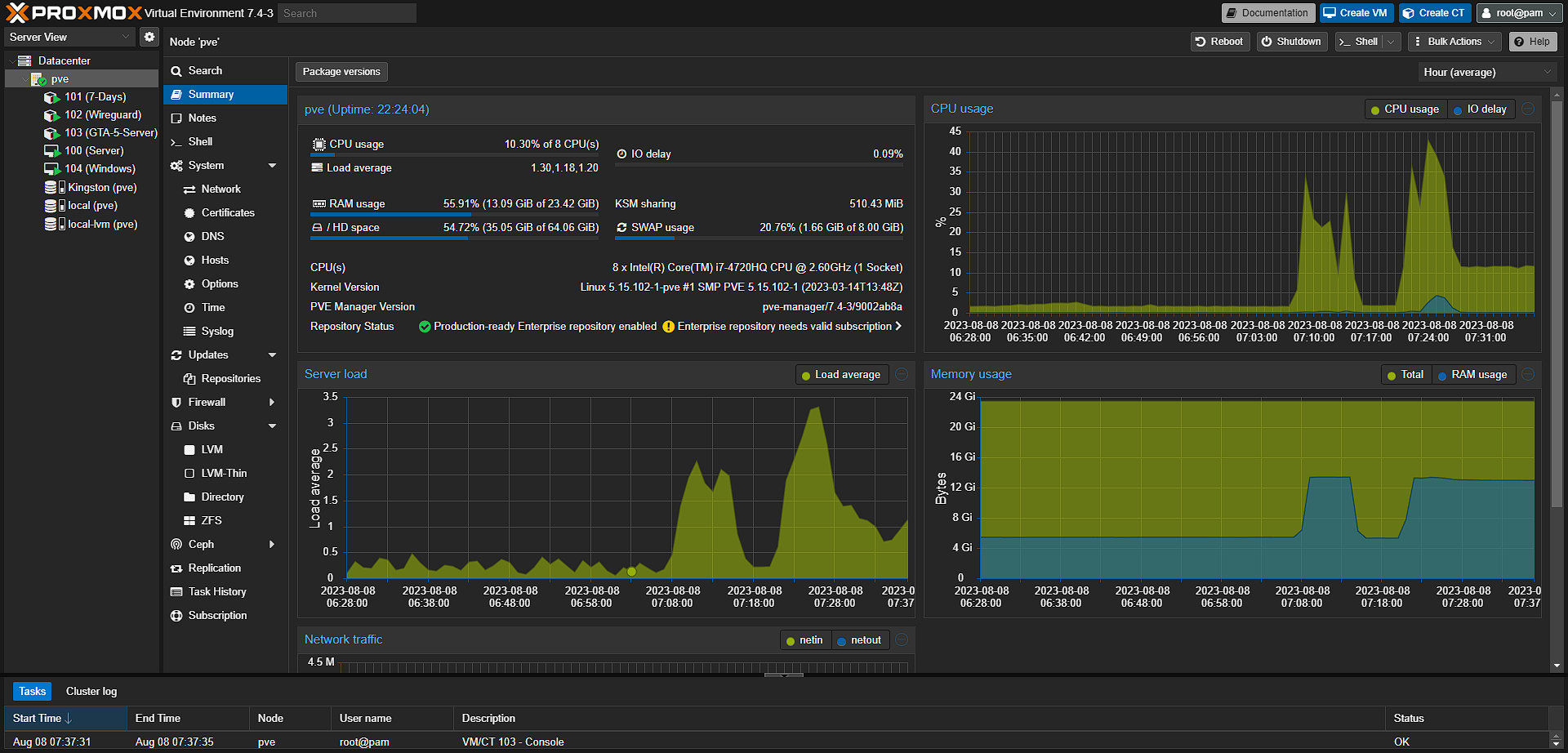This screenshot has width=1568, height=753.
Task: Click Enterprise repository subscription warning link
Action: pyautogui.click(x=782, y=327)
